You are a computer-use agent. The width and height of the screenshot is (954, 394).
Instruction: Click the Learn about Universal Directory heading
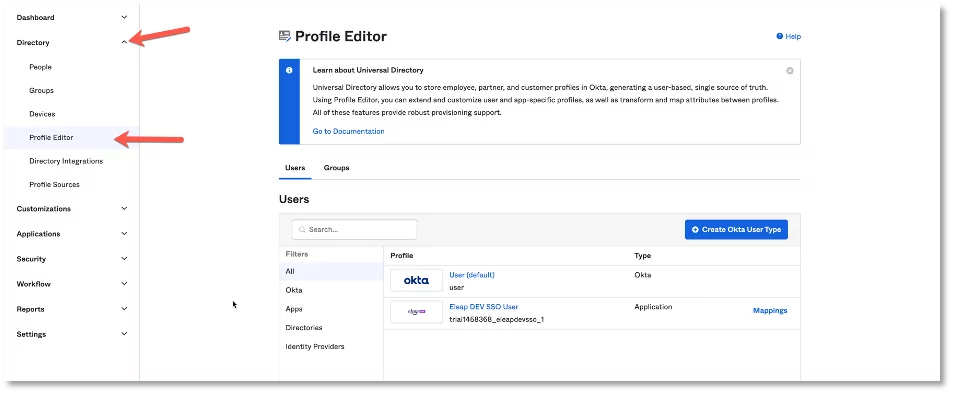pos(368,70)
